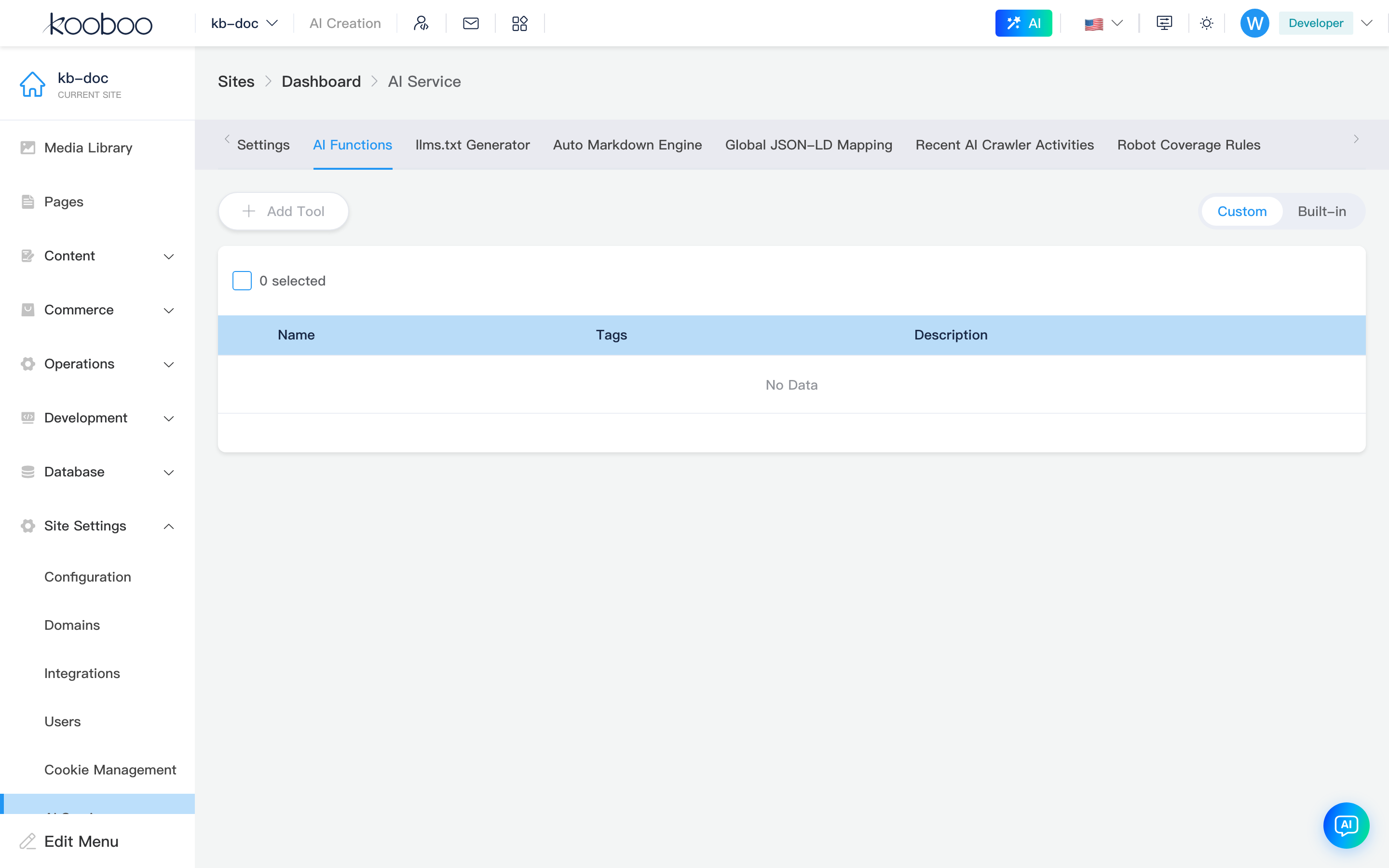Open the Settings tab
Image resolution: width=1389 pixels, height=868 pixels.
point(263,145)
